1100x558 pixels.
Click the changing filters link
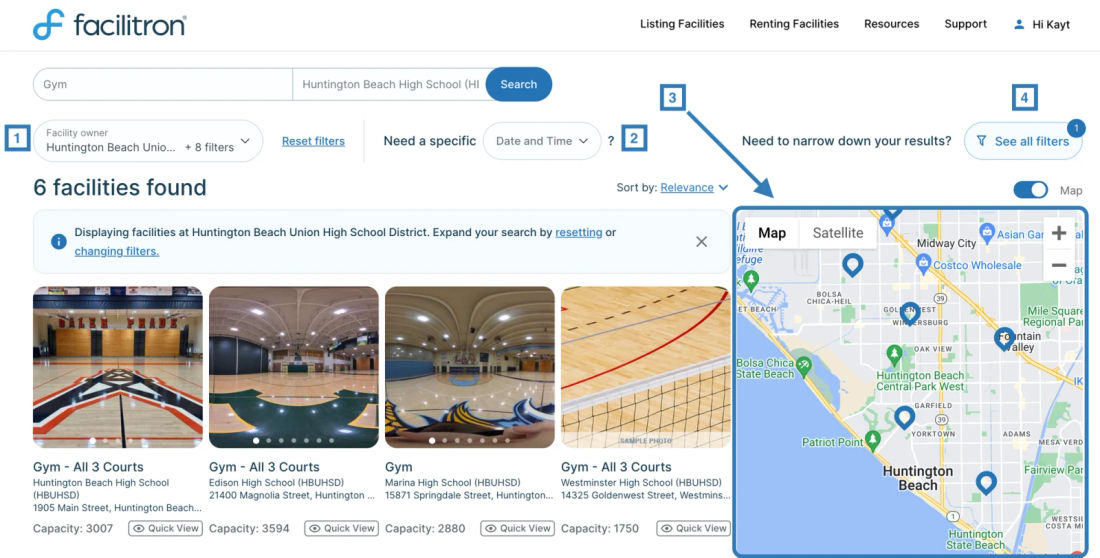coord(116,251)
